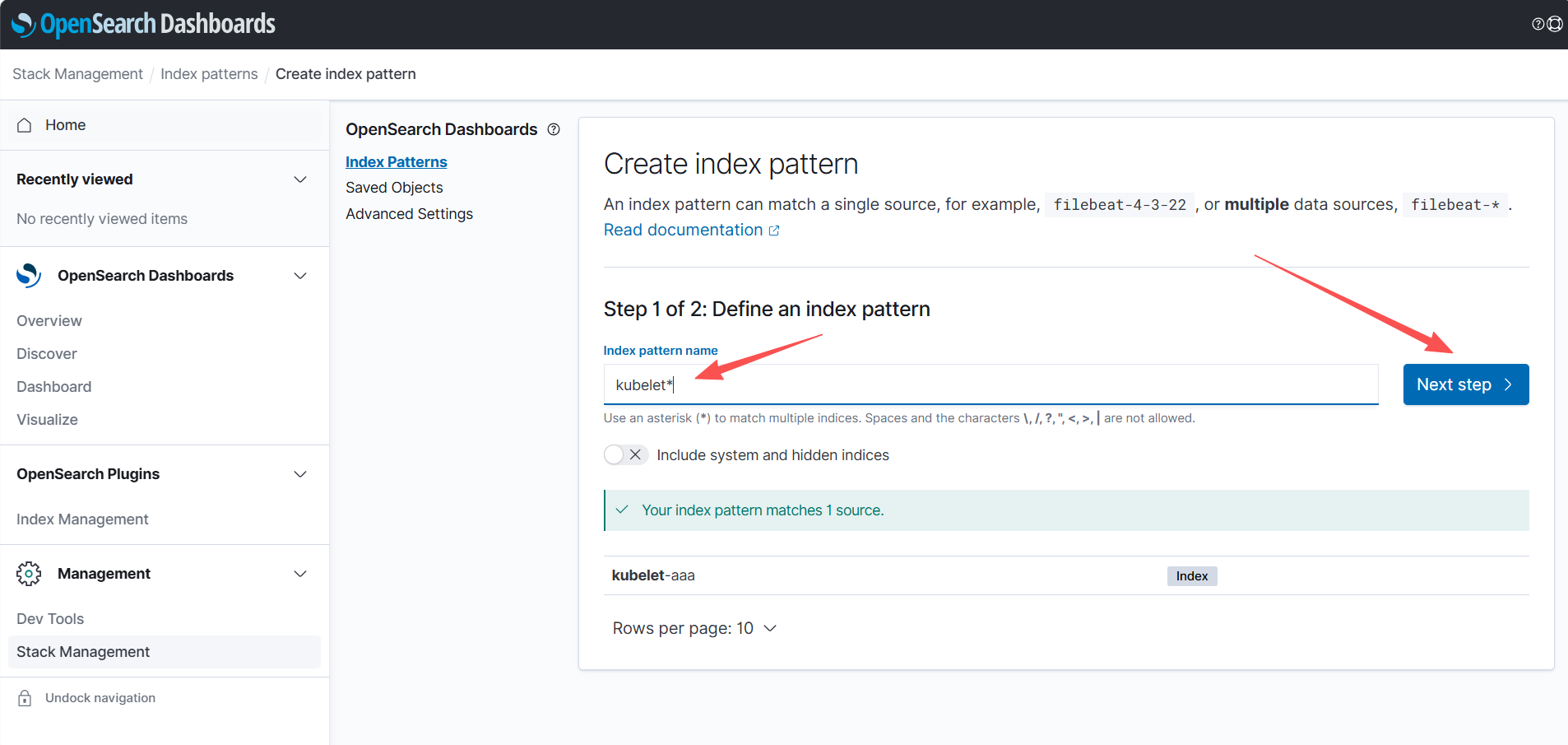1568x745 pixels.
Task: Open the Rows per page dropdown
Action: click(694, 628)
